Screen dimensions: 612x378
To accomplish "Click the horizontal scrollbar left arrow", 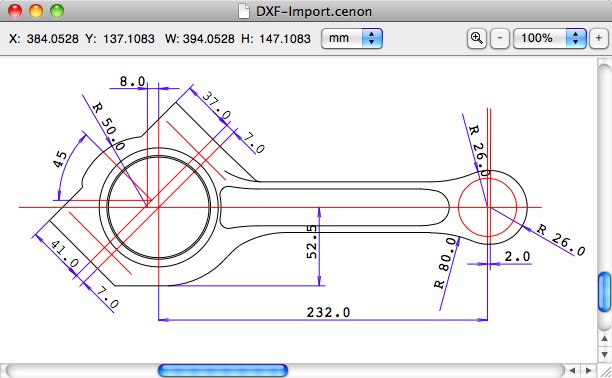I will point(572,370).
